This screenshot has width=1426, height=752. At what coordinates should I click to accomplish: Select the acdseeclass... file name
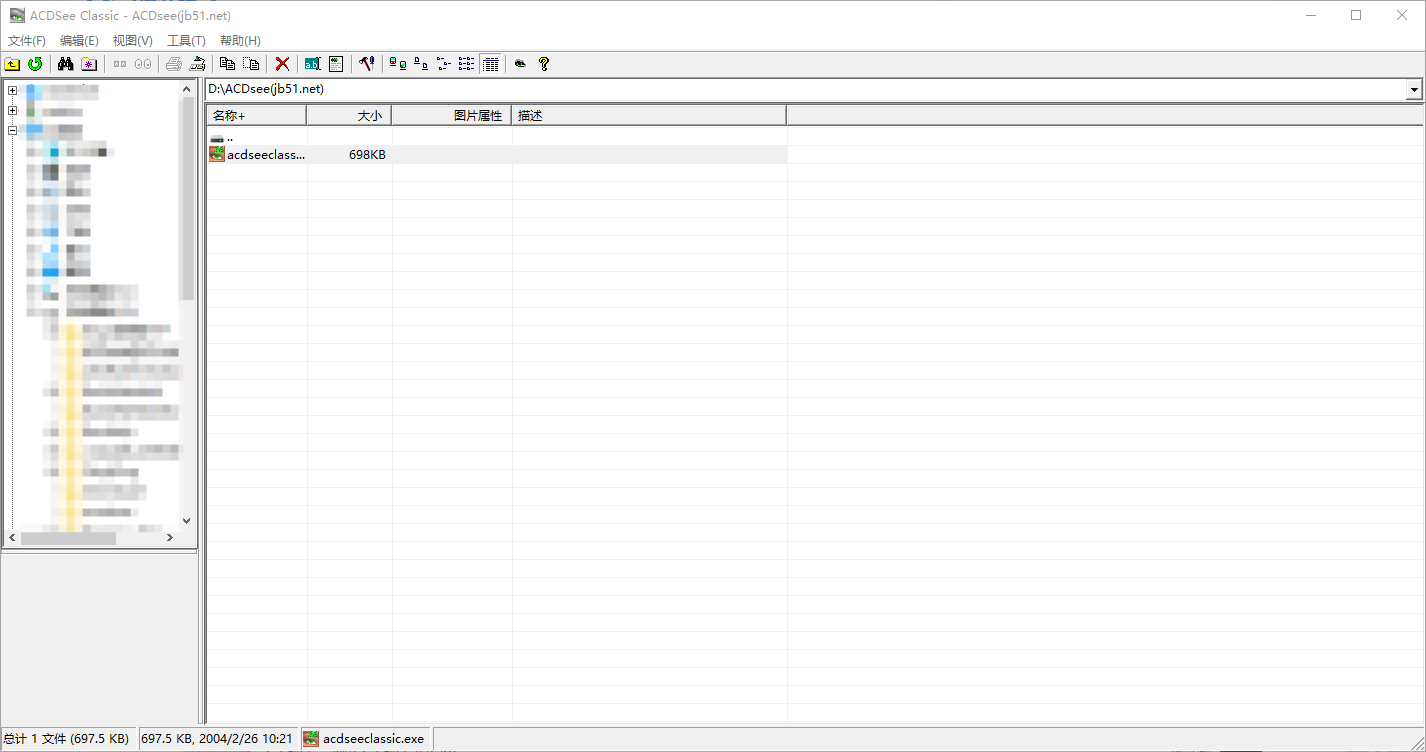(266, 155)
